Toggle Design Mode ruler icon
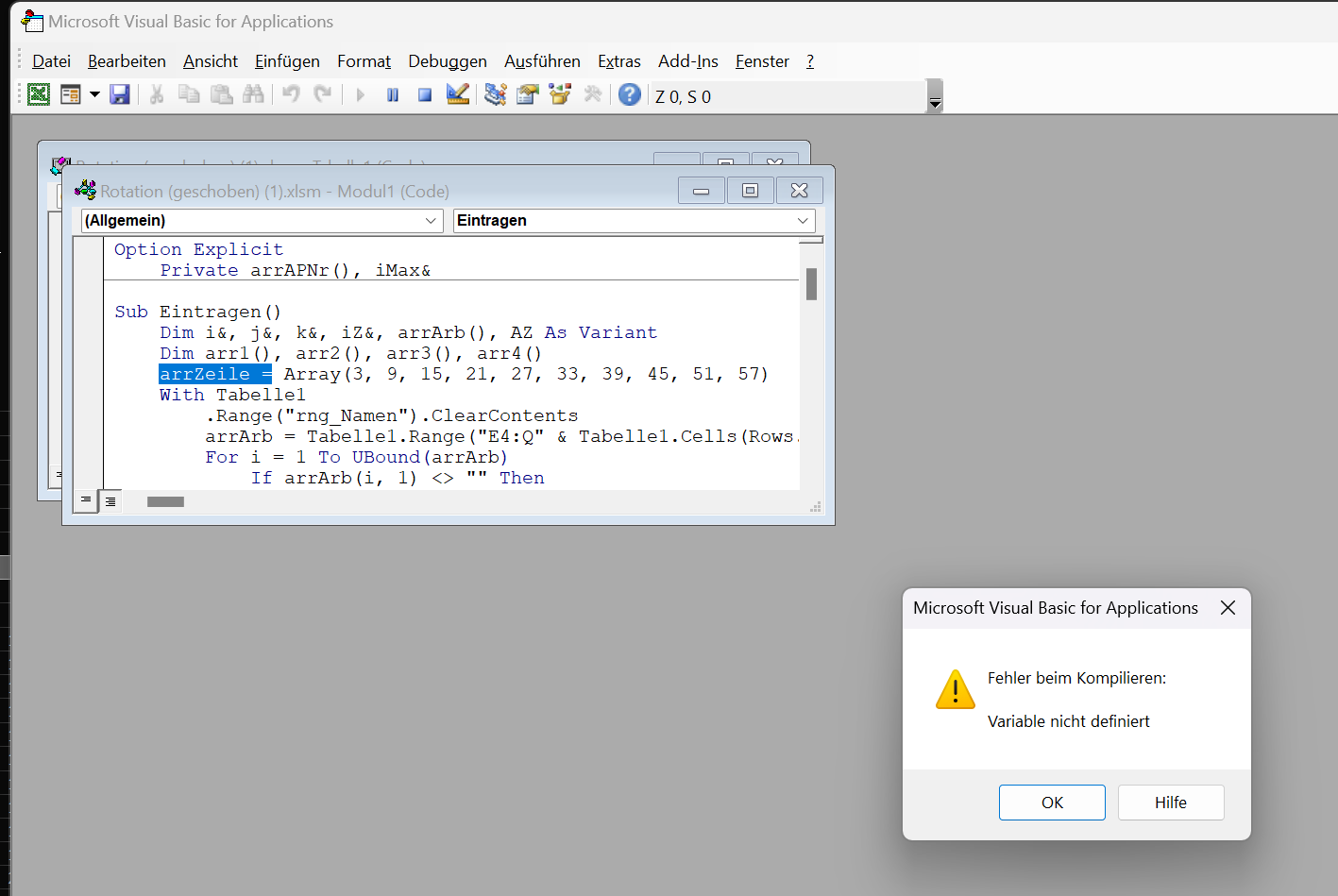This screenshot has height=896, width=1338. click(x=458, y=94)
